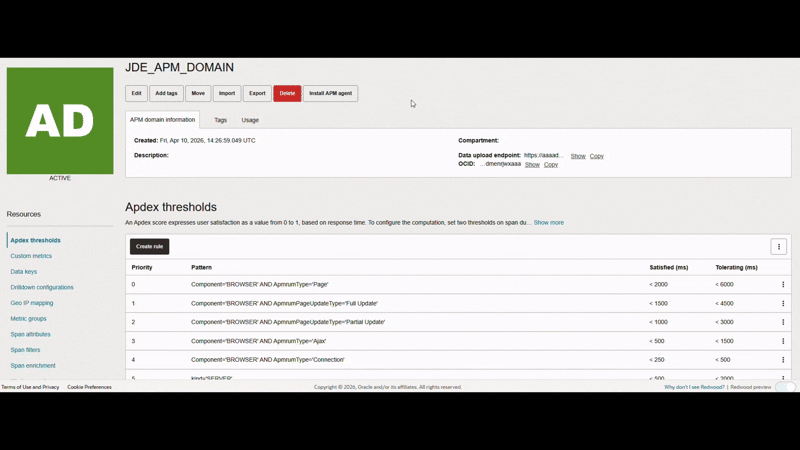This screenshot has width=800, height=450.
Task: Click pattern ApmrumType='Connection' cell
Action: (x=267, y=360)
